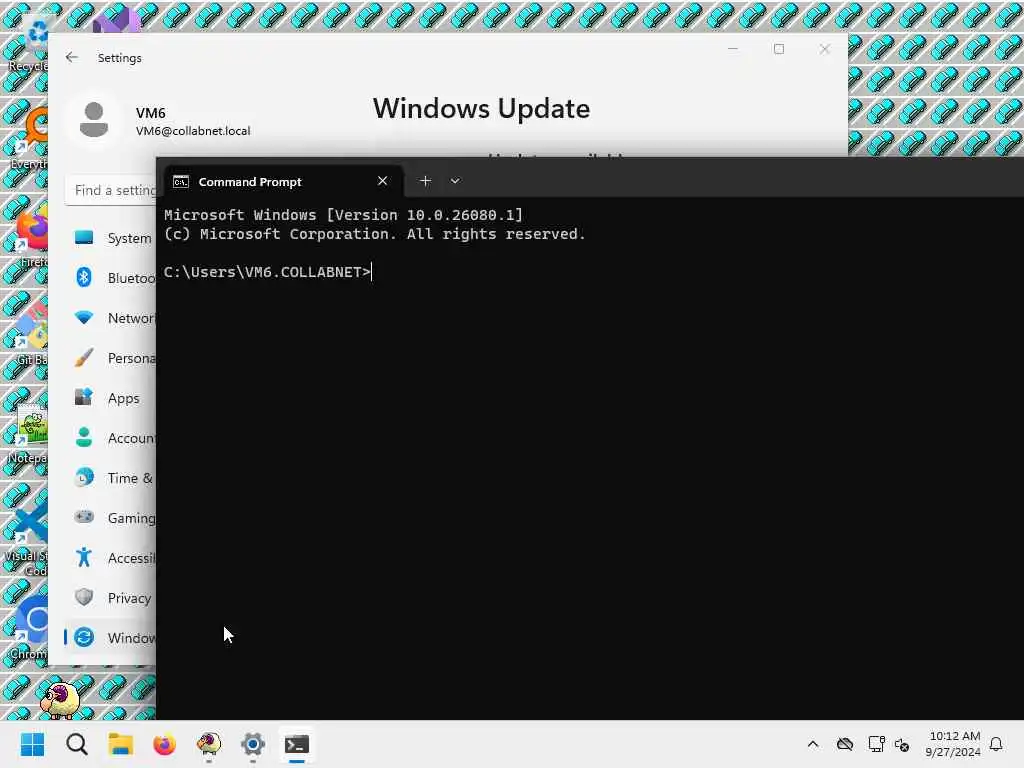Open System settings icon in sidebar

click(84, 238)
